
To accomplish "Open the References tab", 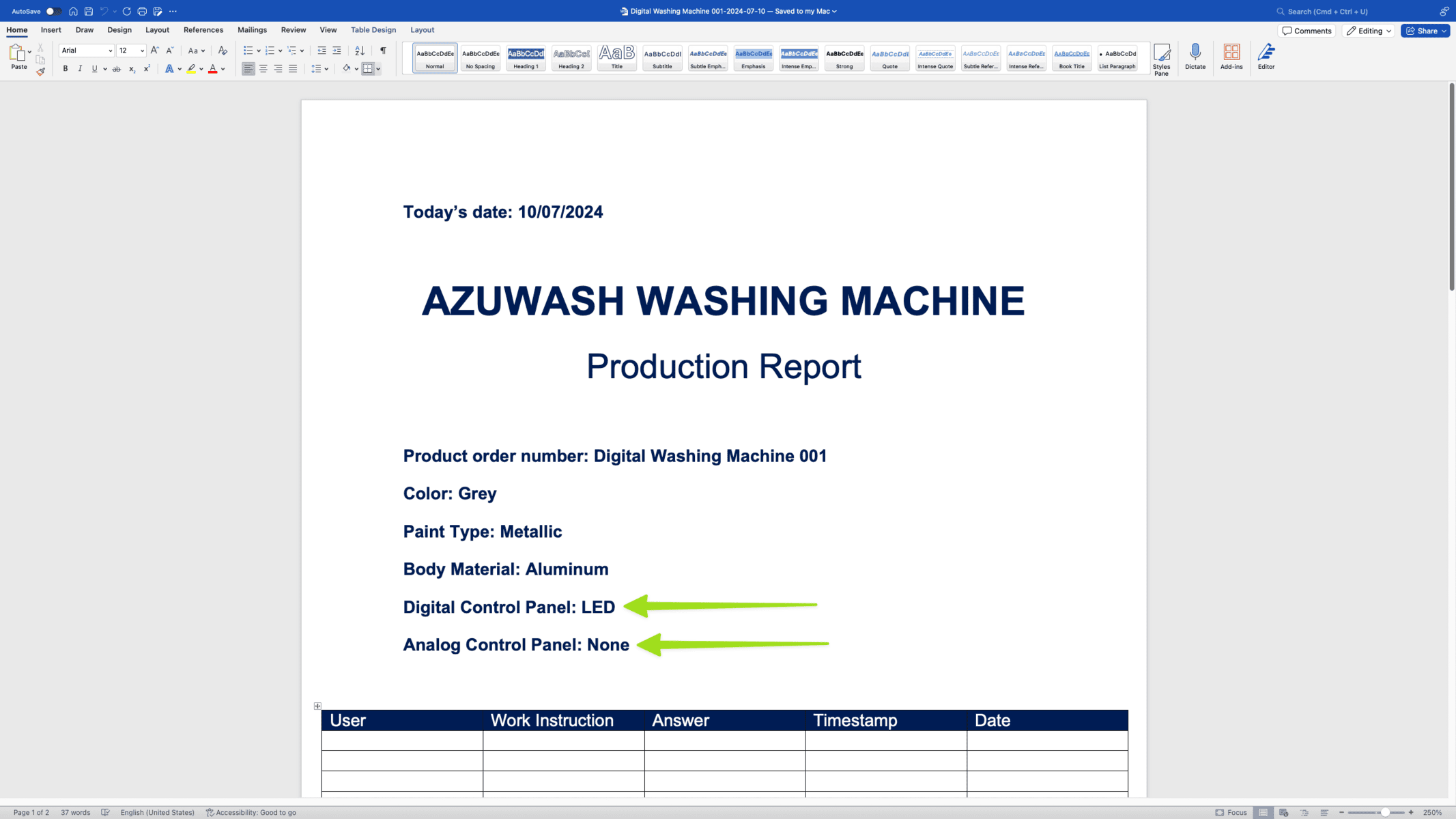I will pos(203,30).
